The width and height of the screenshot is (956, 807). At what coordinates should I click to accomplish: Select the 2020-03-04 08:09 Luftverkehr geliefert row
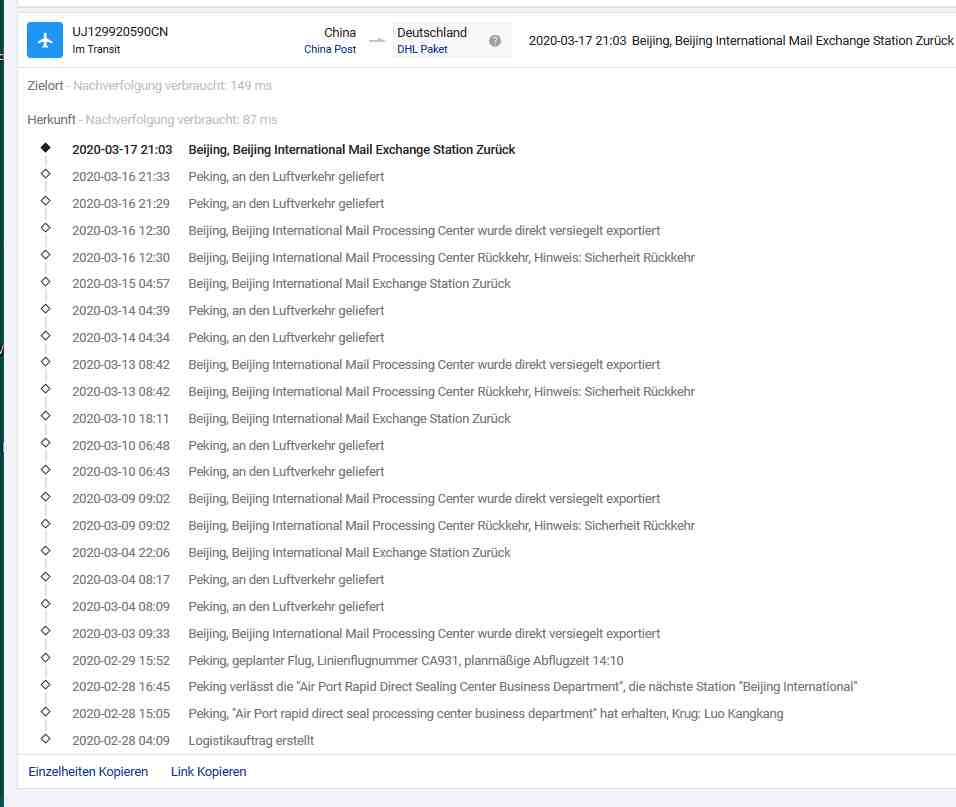click(228, 606)
